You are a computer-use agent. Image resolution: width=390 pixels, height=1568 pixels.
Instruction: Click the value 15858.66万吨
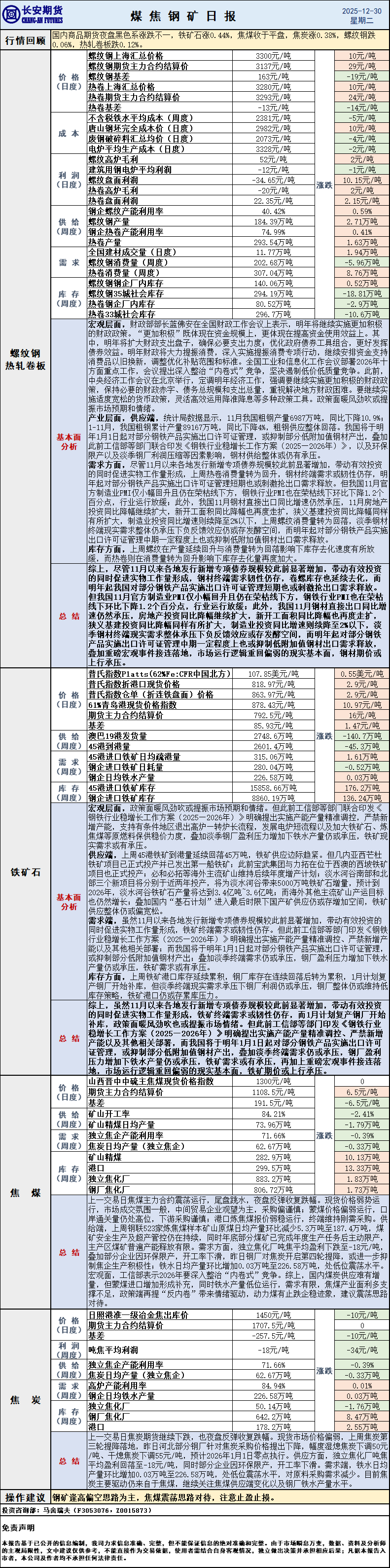[x=273, y=788]
